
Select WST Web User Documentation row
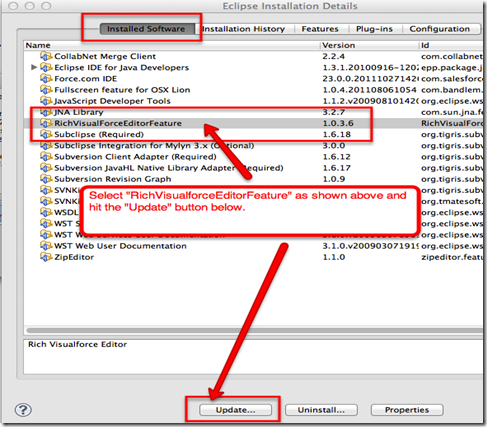tap(253, 246)
